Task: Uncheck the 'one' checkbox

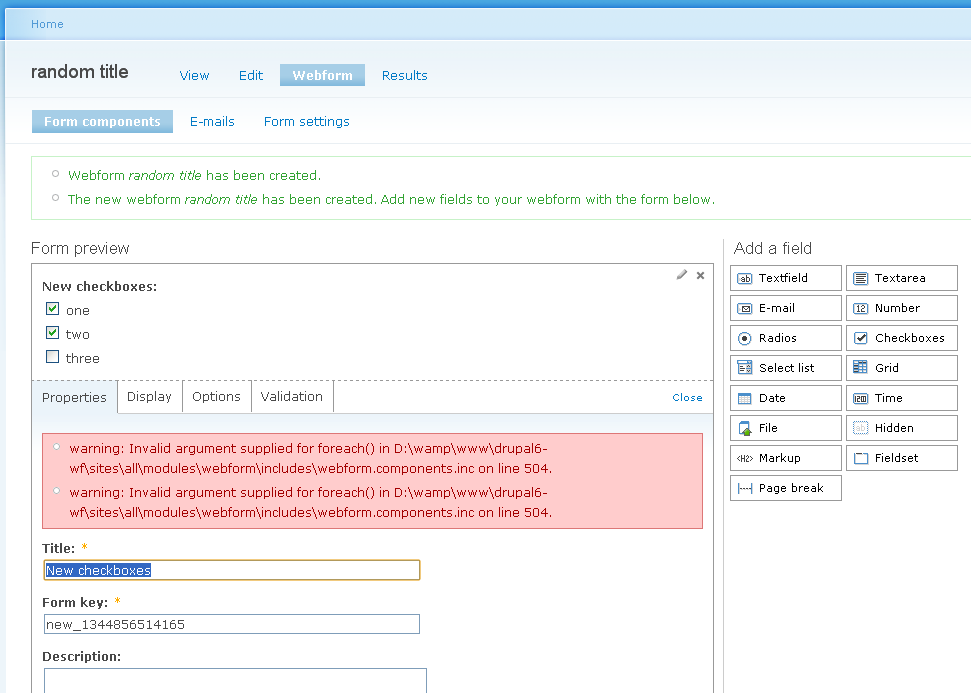Action: [53, 309]
